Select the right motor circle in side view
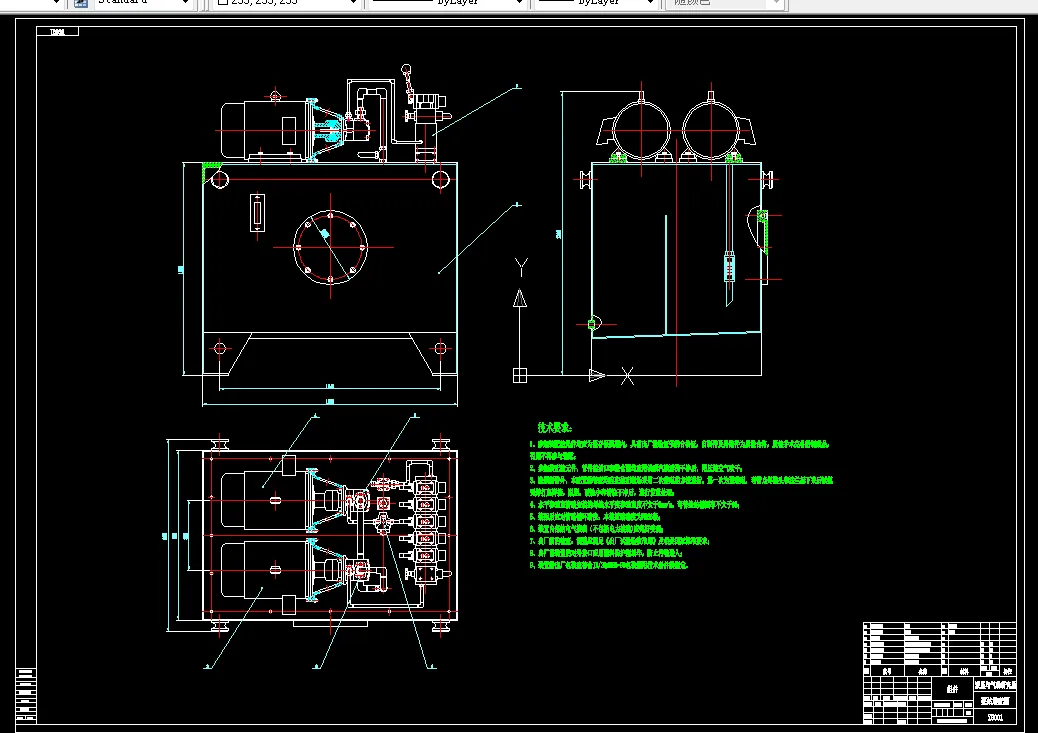 coord(711,130)
